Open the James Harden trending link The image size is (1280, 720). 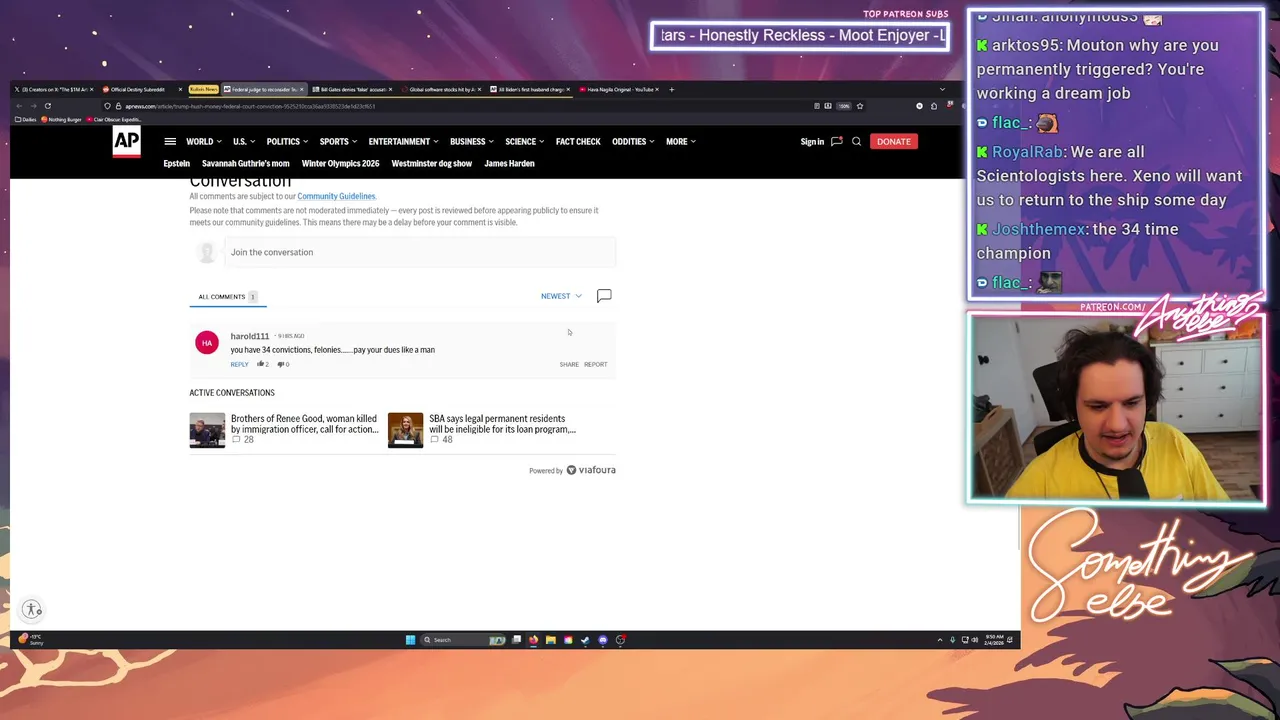(509, 164)
